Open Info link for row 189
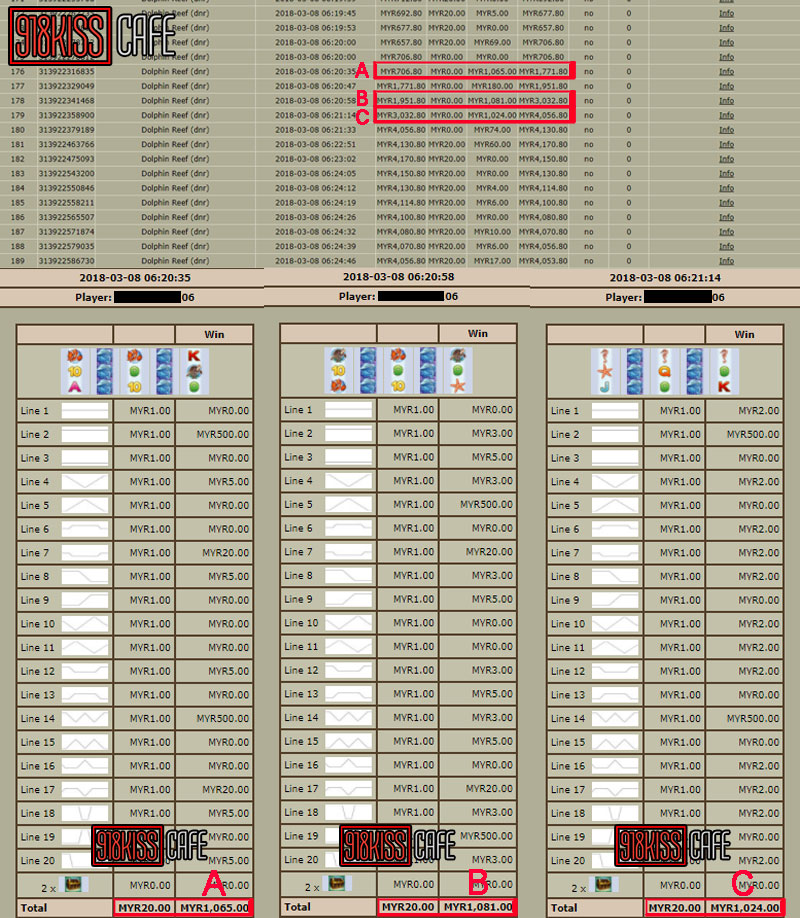This screenshot has height=918, width=800. click(x=726, y=261)
